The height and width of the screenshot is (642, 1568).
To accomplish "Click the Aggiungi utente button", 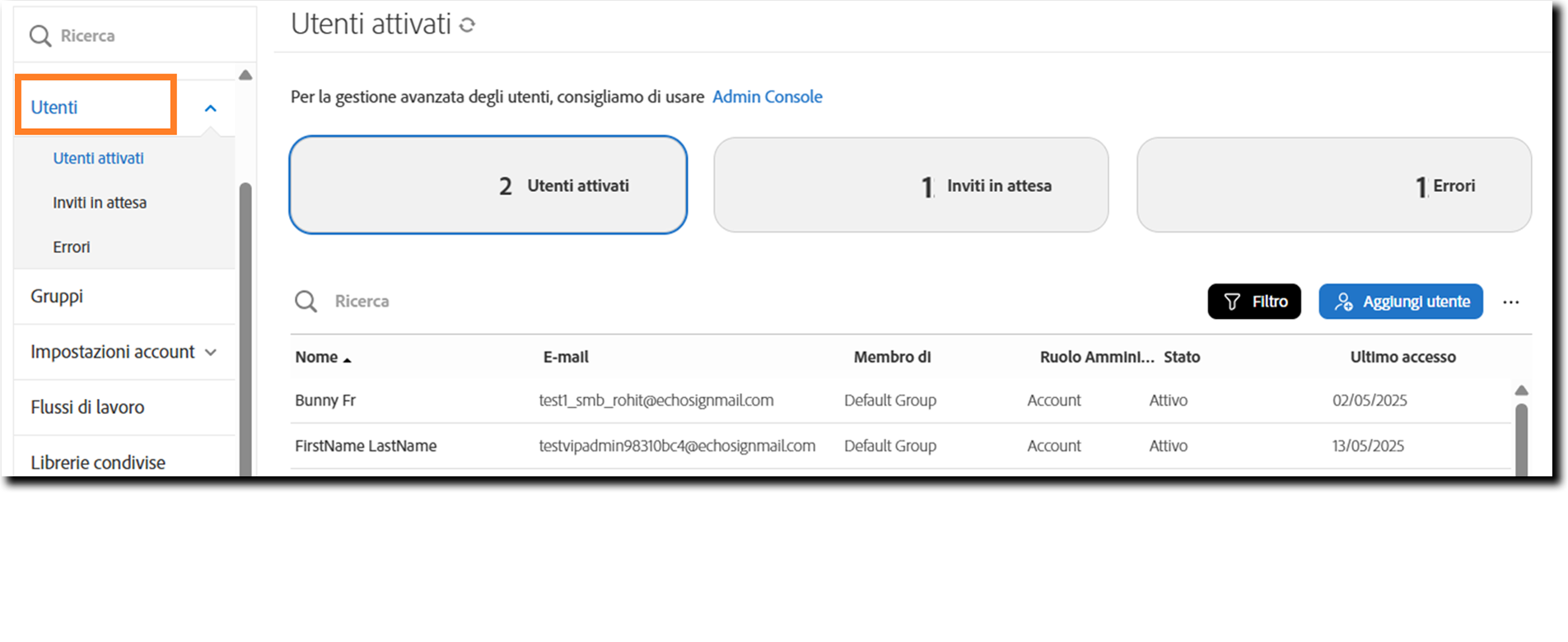I will pyautogui.click(x=1401, y=302).
